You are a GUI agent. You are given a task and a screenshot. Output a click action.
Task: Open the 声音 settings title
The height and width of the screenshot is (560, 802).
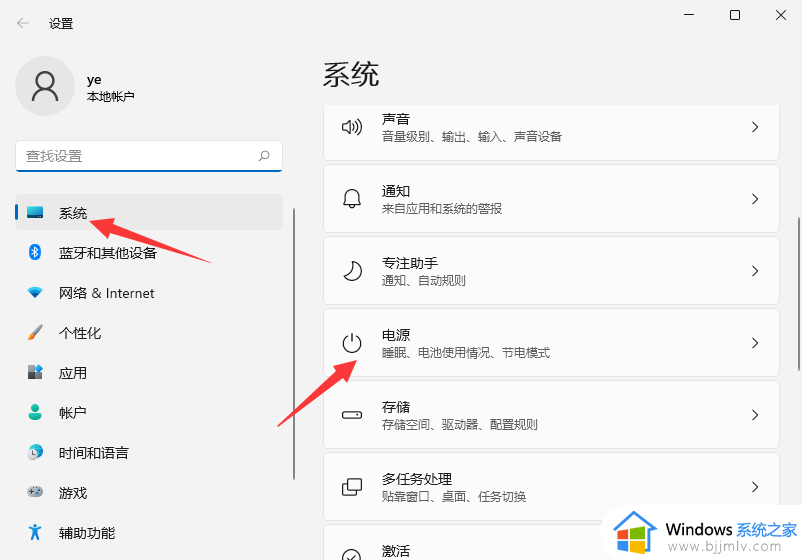[x=396, y=119]
